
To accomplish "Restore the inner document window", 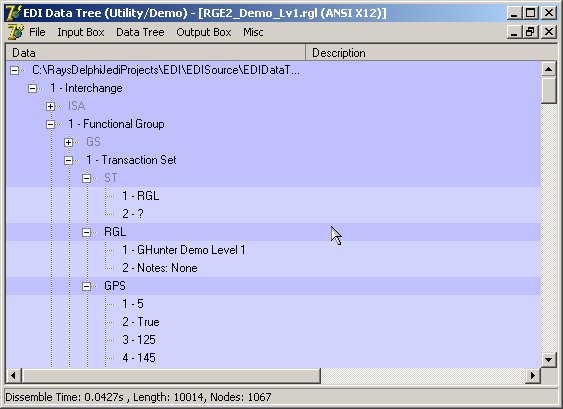I will point(531,32).
